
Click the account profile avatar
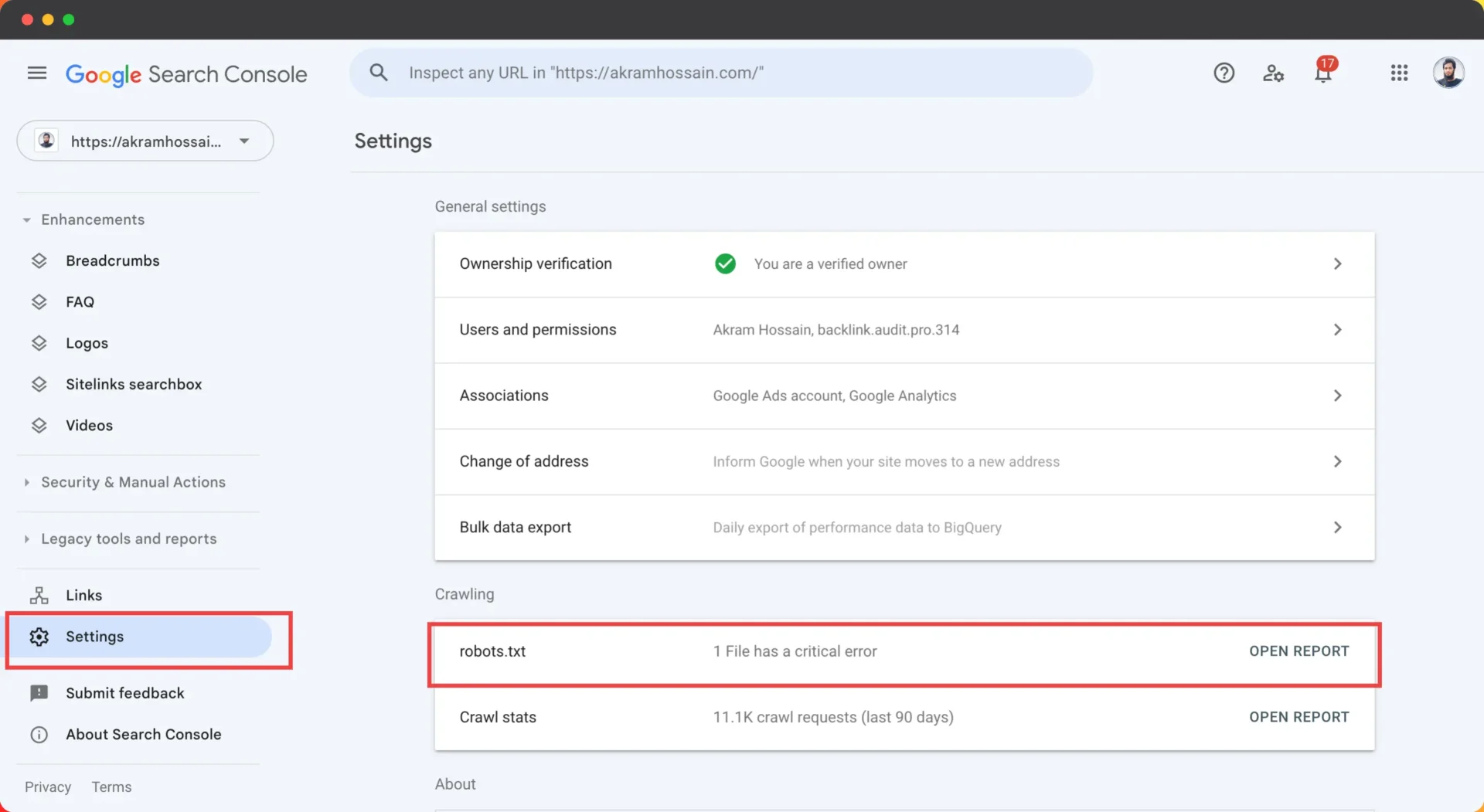[1448, 73]
